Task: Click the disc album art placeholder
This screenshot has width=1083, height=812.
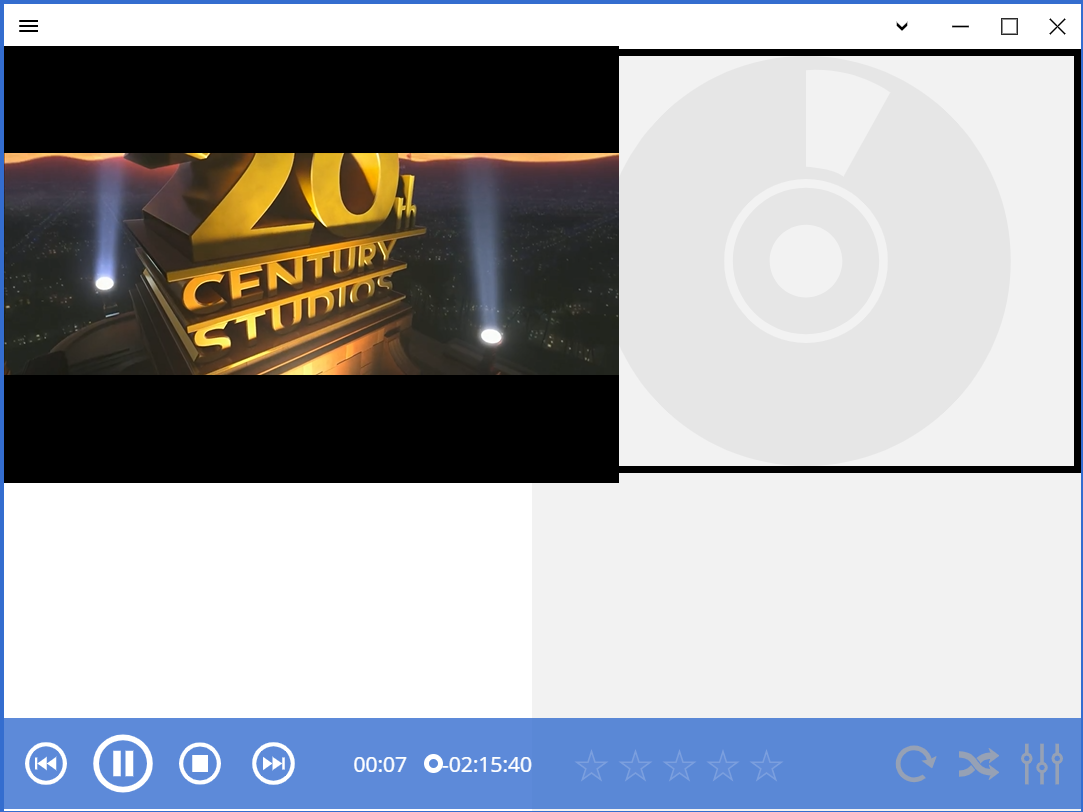Action: click(845, 260)
